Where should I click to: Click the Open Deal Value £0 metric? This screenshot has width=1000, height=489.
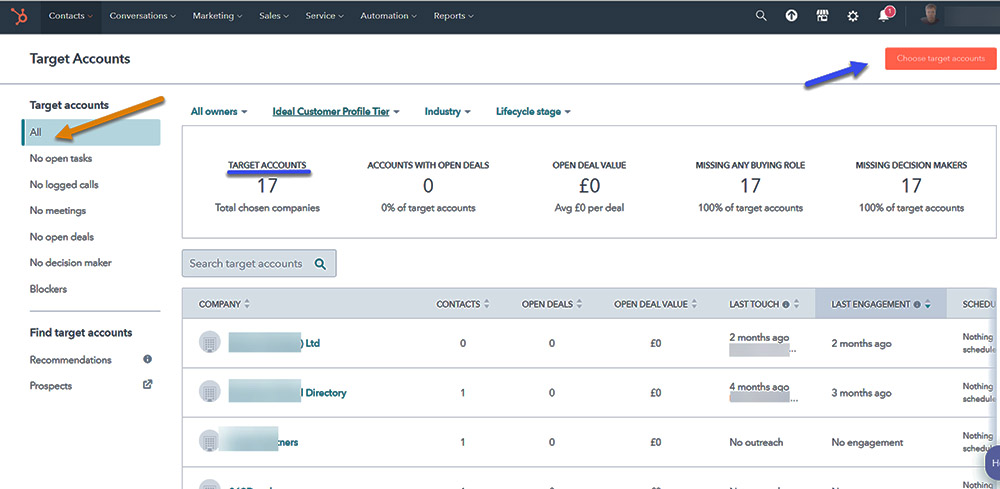coord(589,186)
